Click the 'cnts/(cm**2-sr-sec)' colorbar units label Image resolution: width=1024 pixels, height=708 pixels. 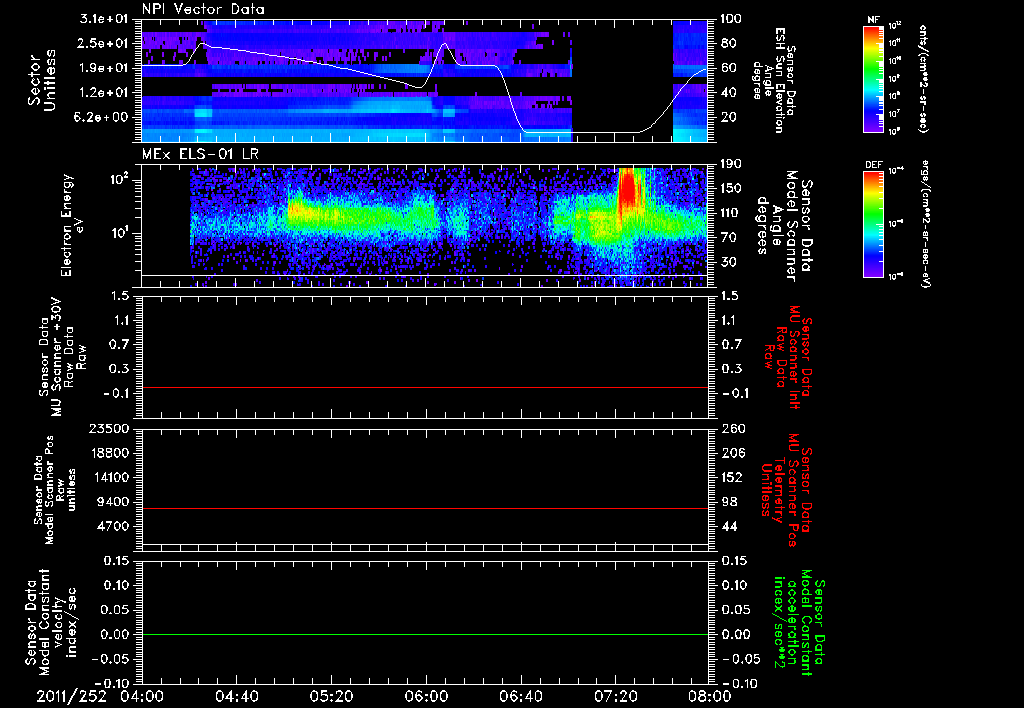click(x=923, y=78)
